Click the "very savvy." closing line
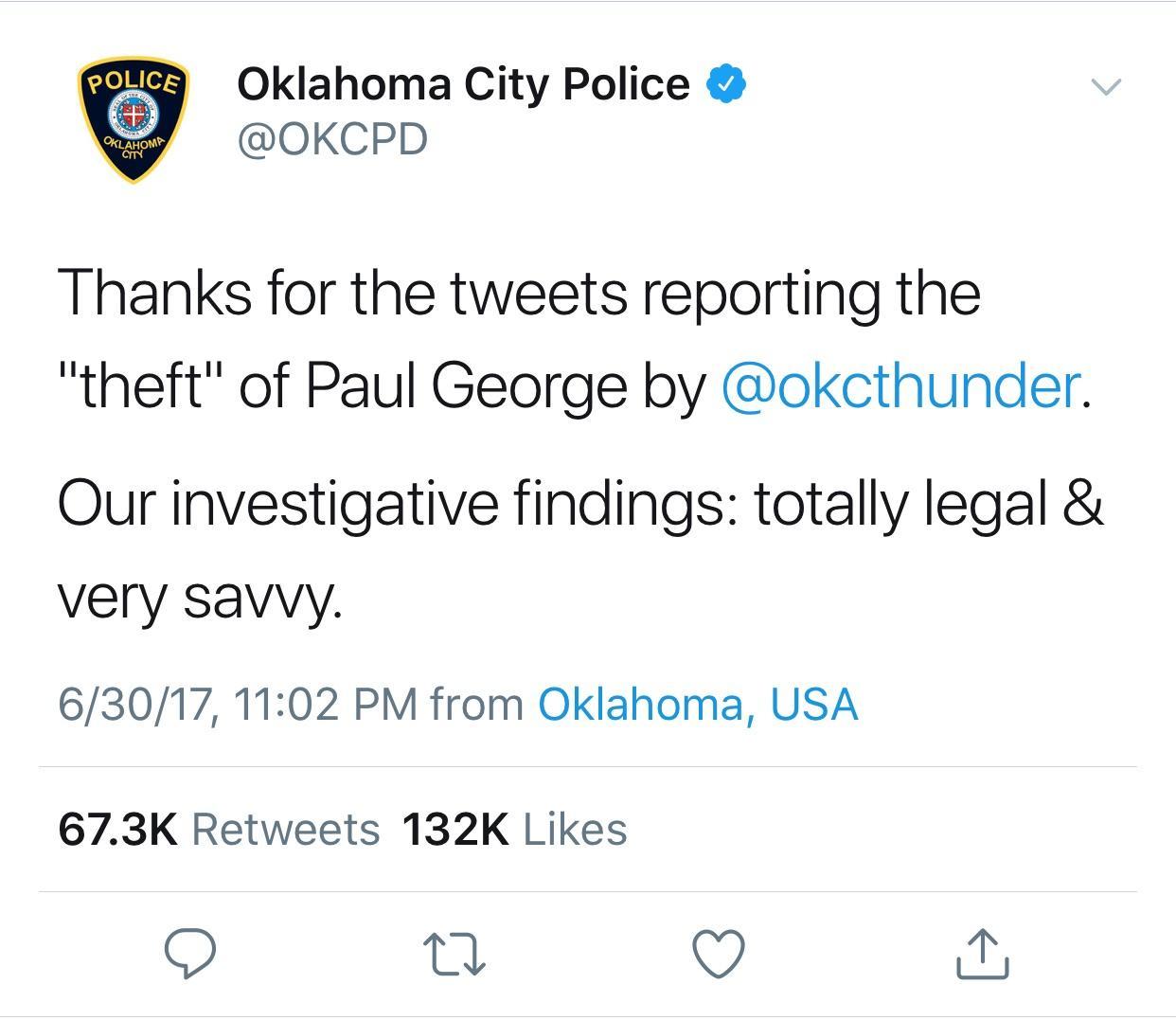Image resolution: width=1176 pixels, height=1020 pixels. coord(199,598)
